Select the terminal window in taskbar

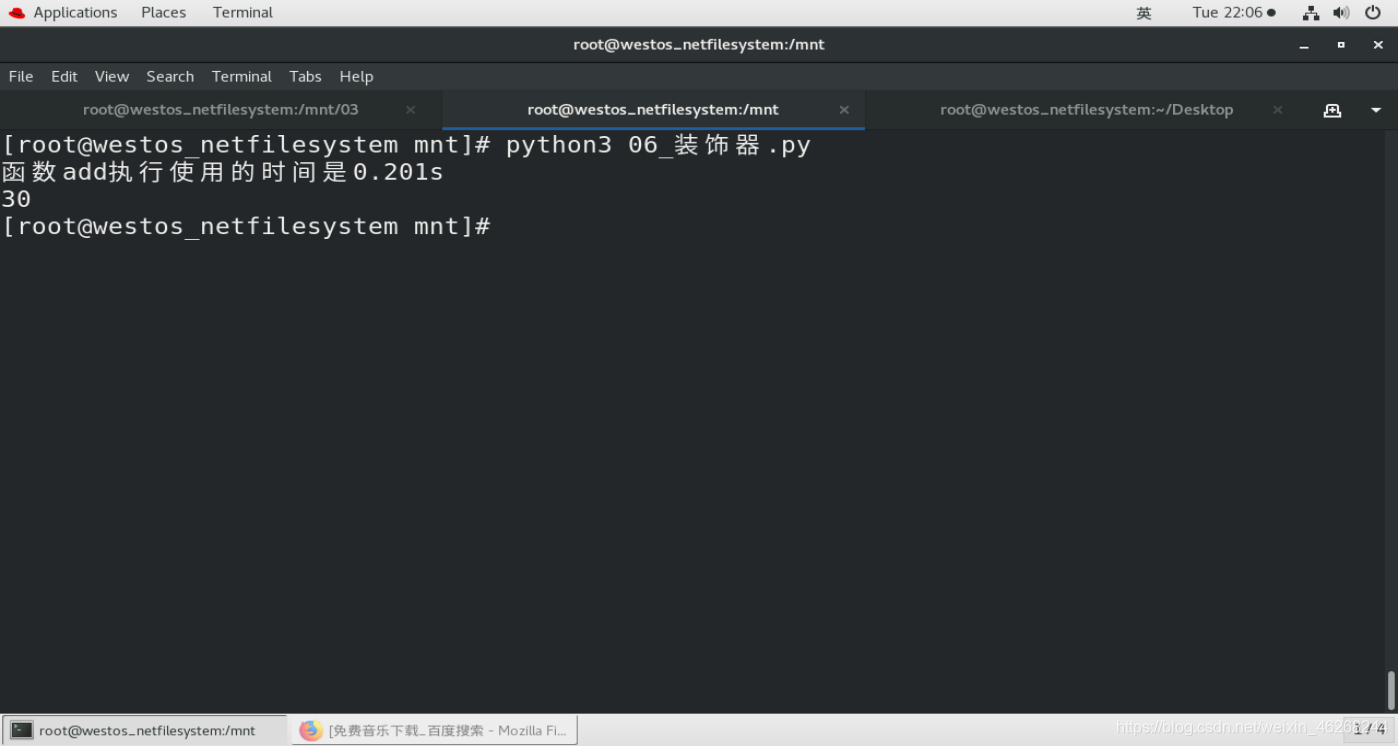[x=144, y=730]
